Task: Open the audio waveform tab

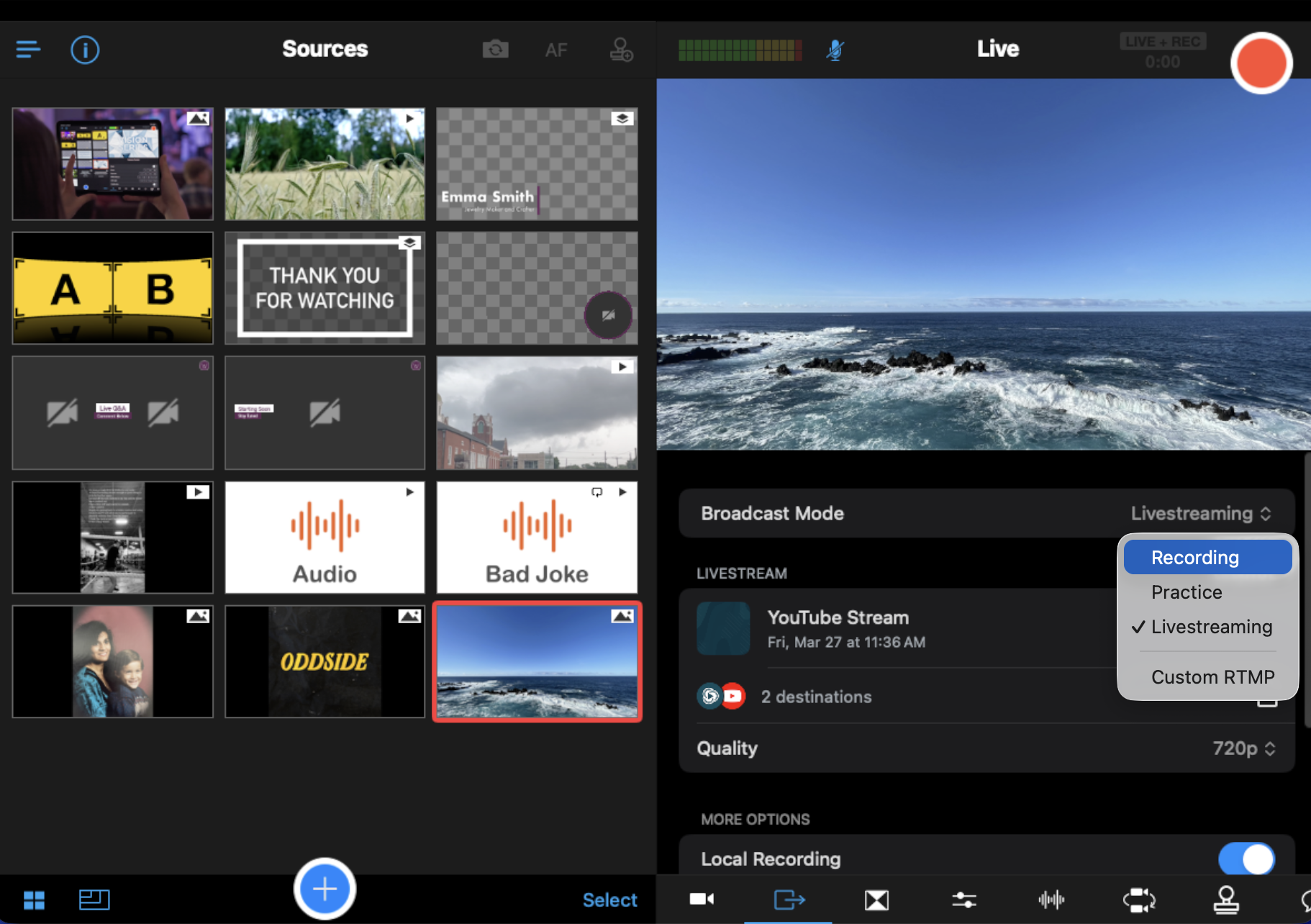Action: 1051,900
